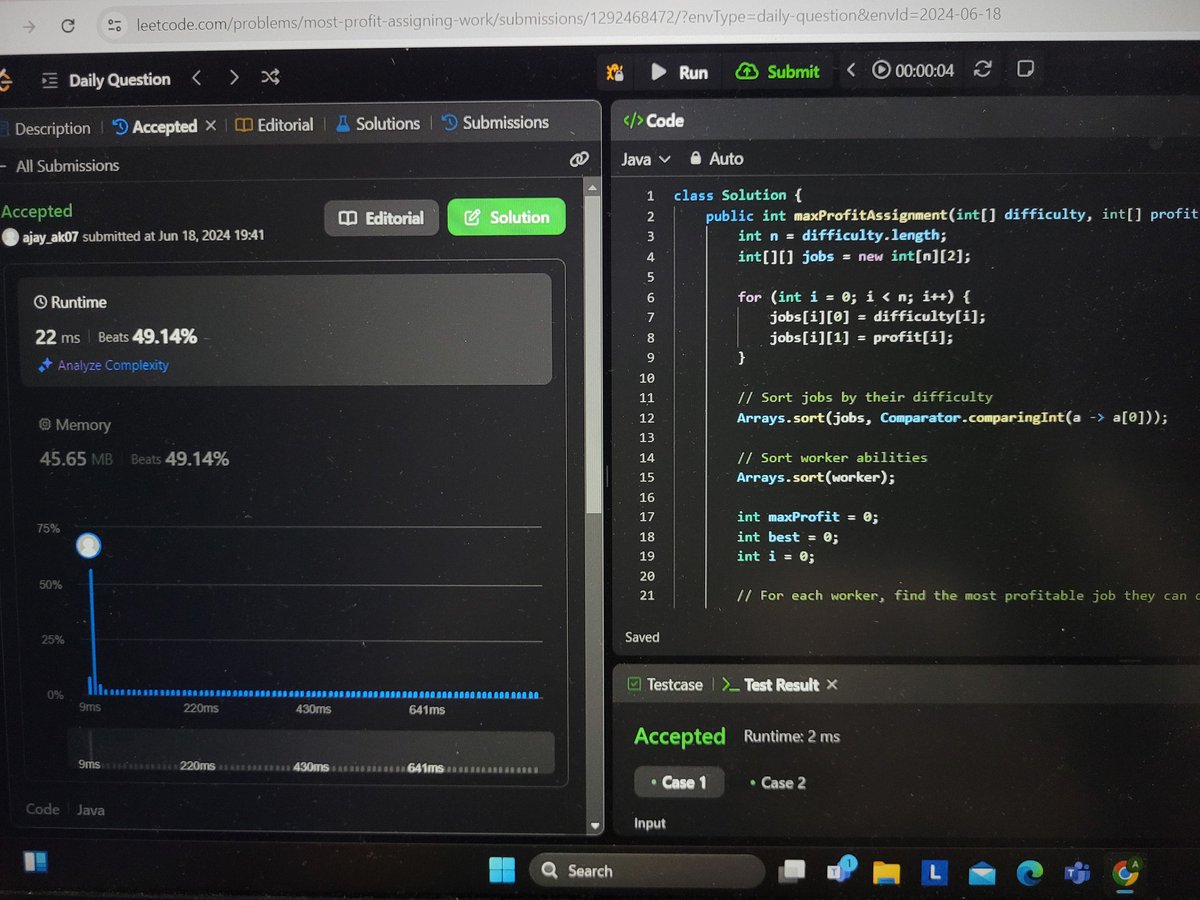Select Case 2 in the test results
1200x900 pixels.
(x=778, y=783)
